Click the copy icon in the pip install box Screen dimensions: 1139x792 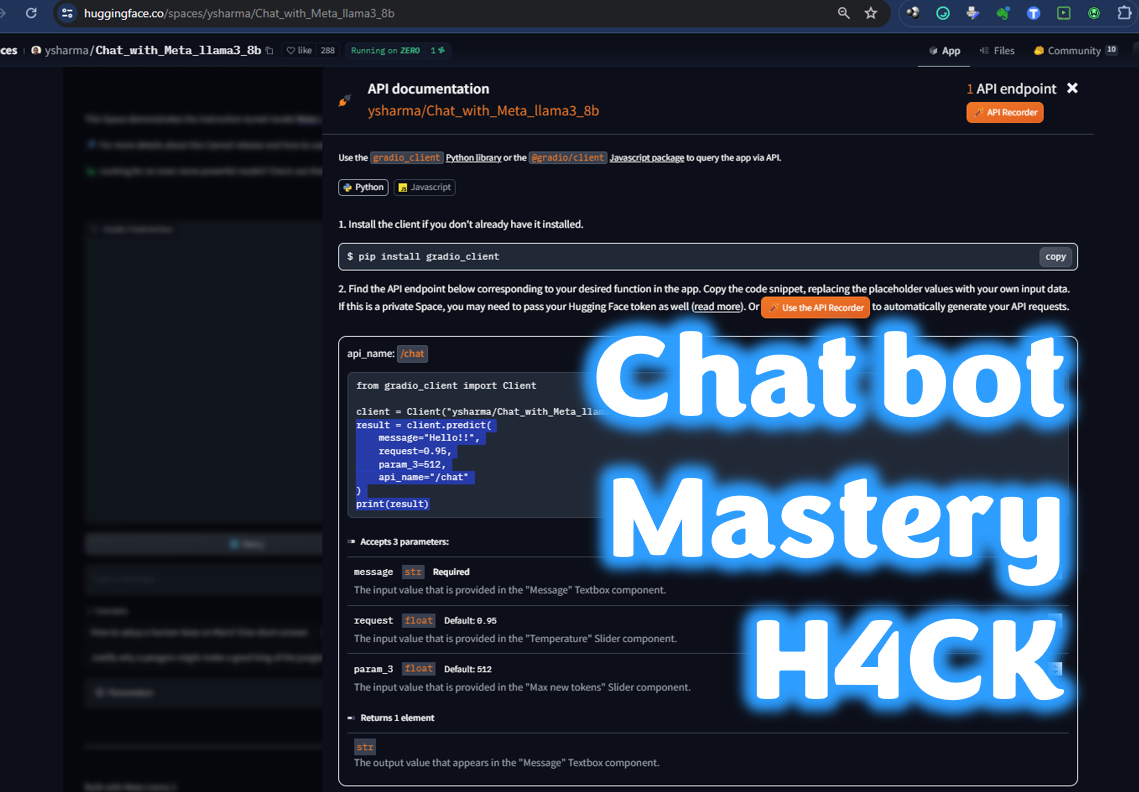pos(1055,256)
